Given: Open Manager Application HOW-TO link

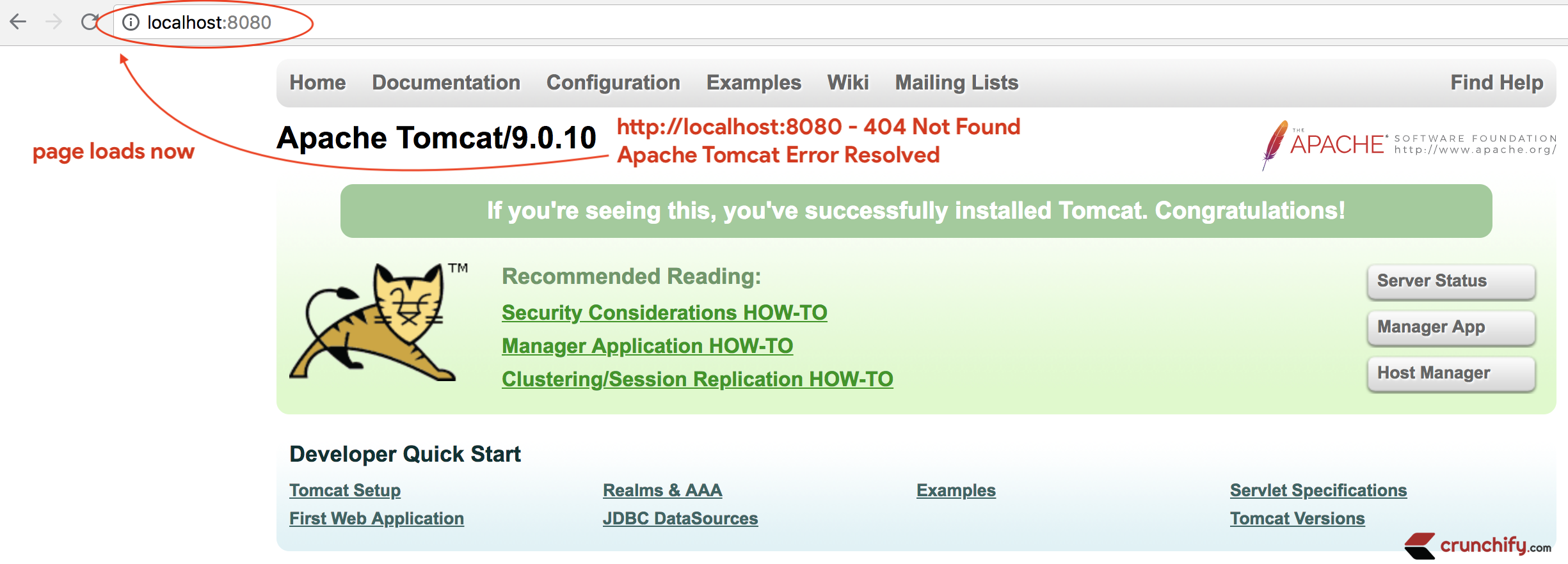Looking at the screenshot, I should click(647, 346).
